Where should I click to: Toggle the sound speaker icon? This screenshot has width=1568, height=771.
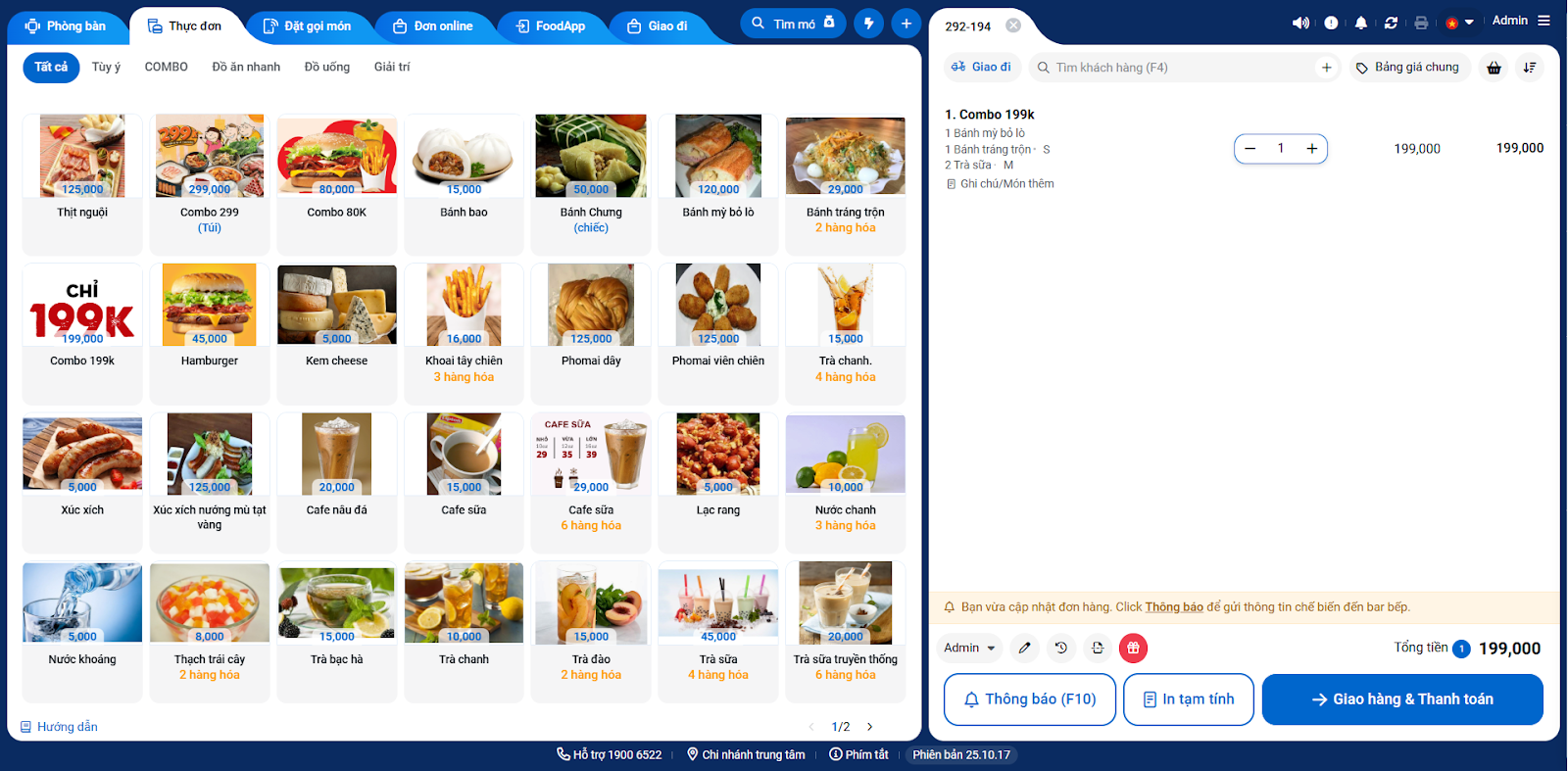click(1300, 23)
